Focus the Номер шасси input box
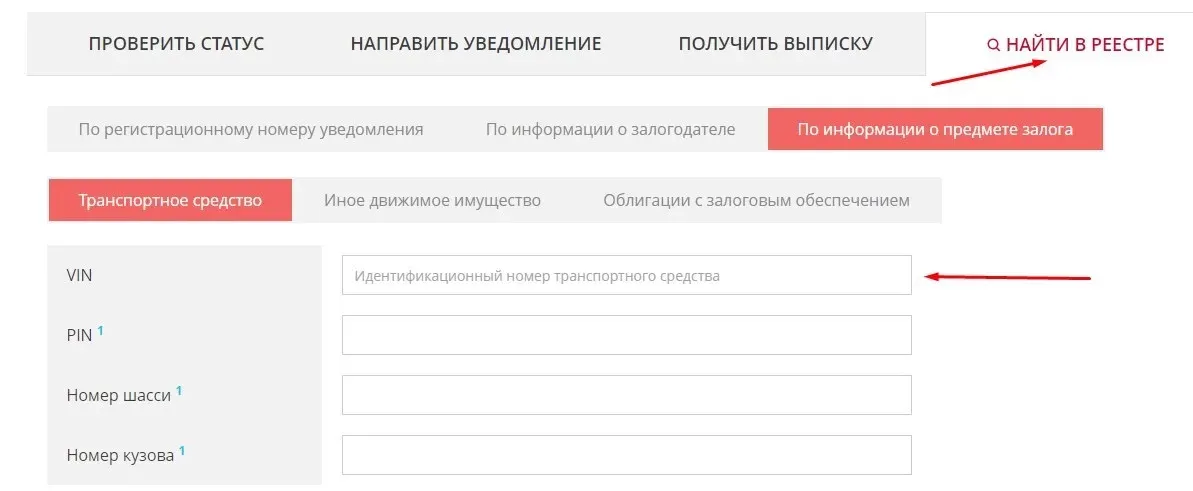 click(x=626, y=395)
